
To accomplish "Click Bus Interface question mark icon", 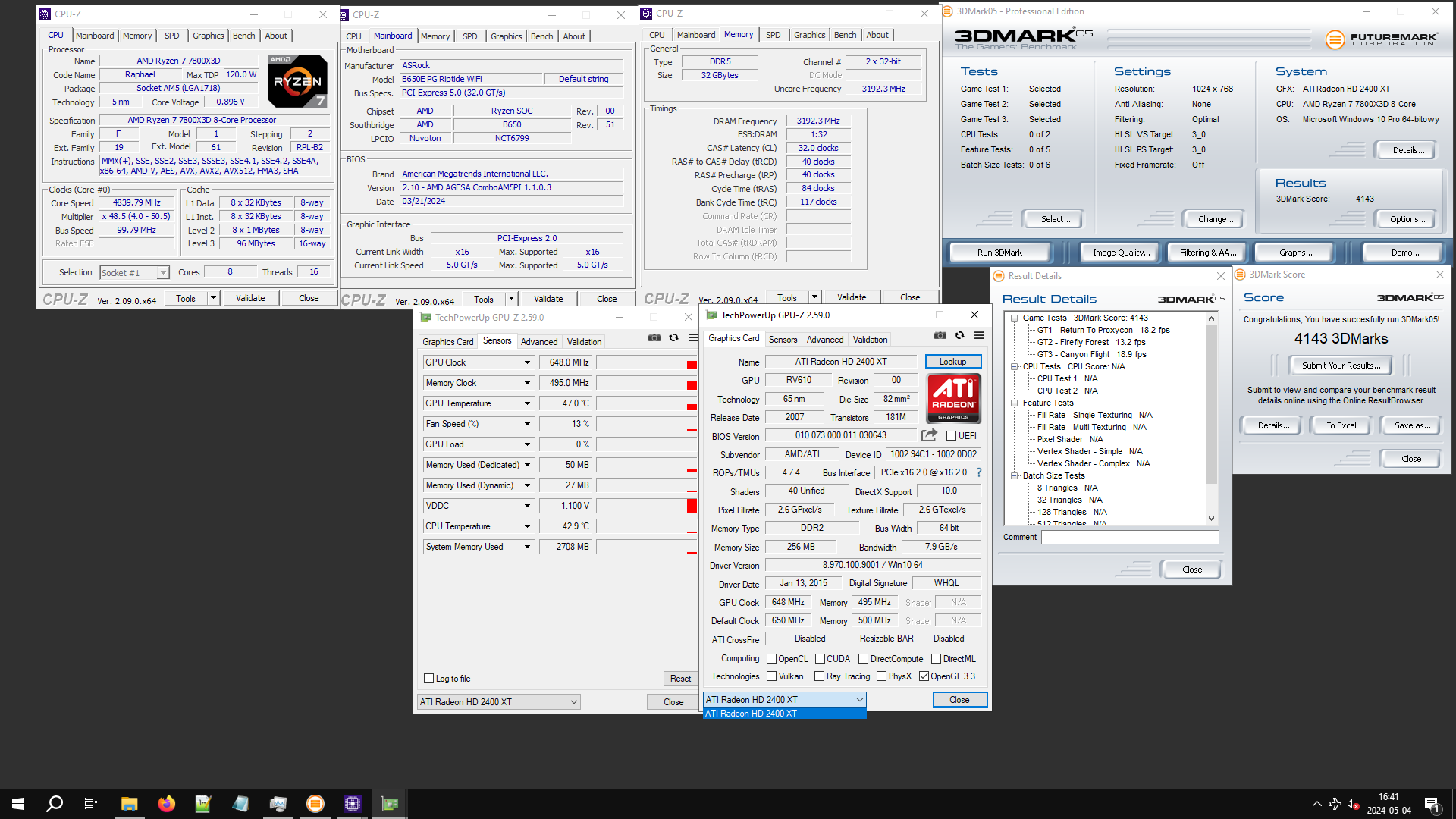I will tap(979, 472).
